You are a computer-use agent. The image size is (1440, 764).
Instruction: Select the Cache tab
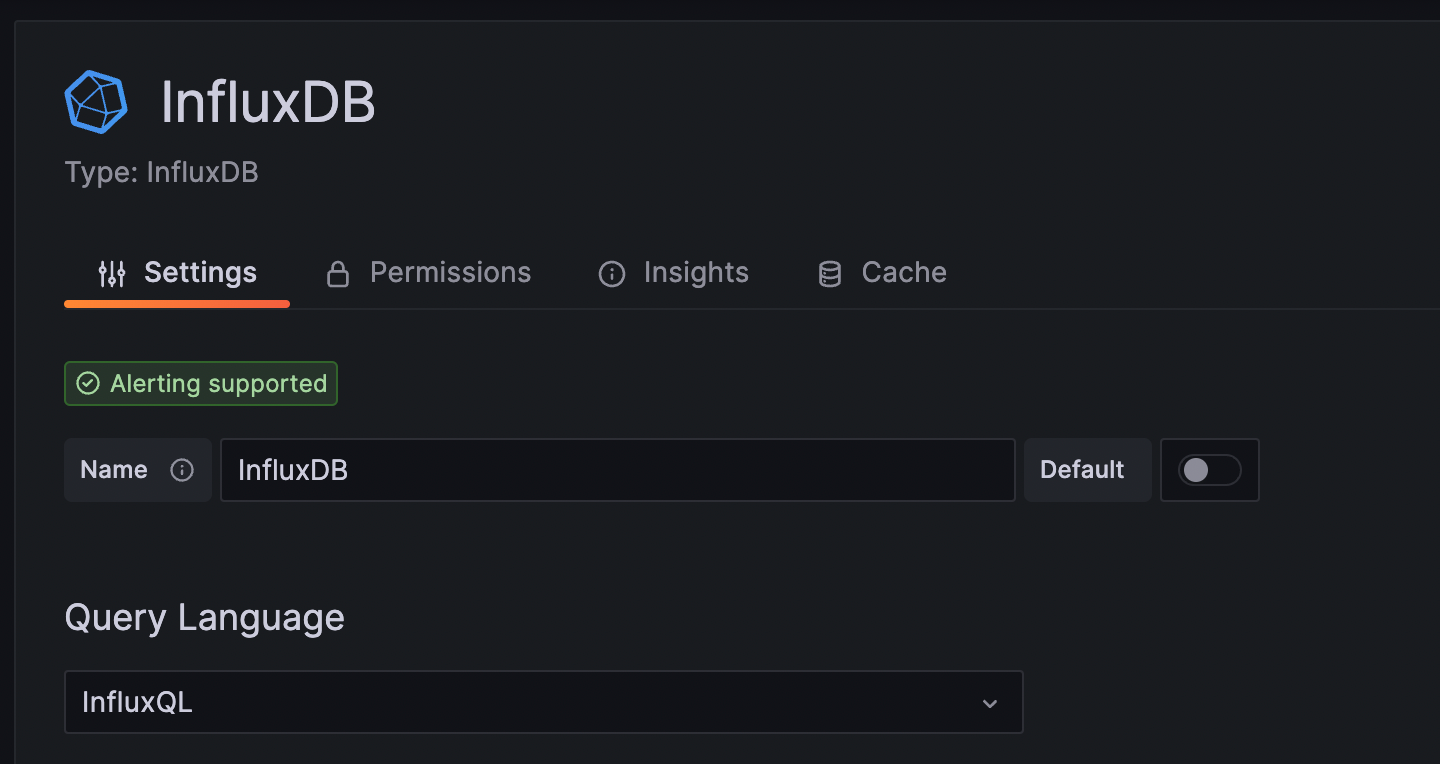(x=903, y=272)
